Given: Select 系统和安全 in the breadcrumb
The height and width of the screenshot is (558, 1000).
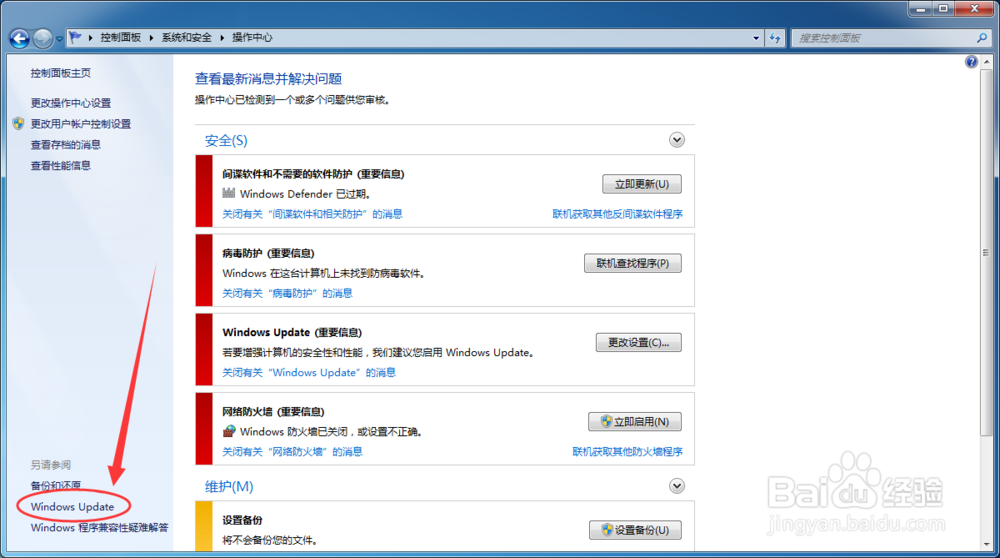Looking at the screenshot, I should click(x=186, y=38).
